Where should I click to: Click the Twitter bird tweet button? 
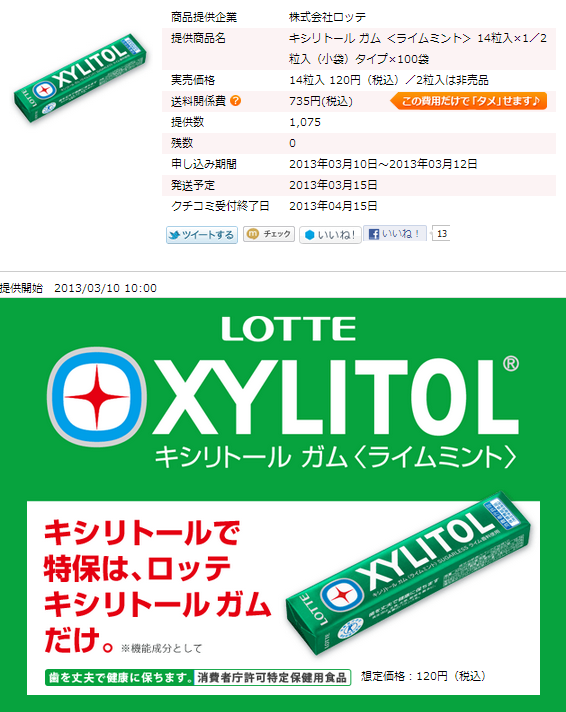click(202, 235)
